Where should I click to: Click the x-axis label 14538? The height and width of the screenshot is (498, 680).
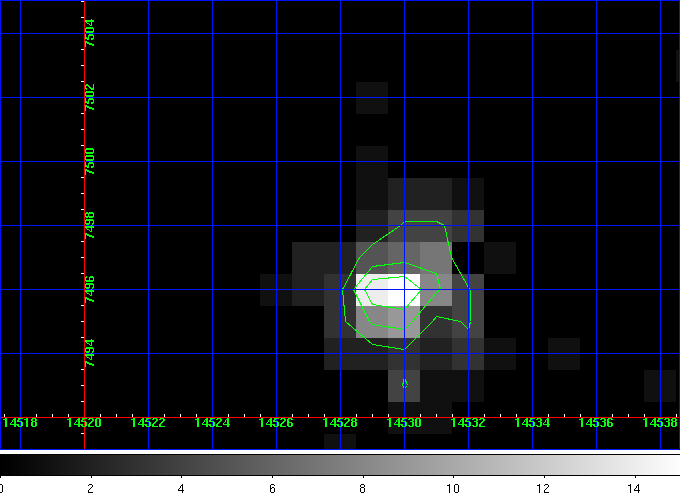660,423
